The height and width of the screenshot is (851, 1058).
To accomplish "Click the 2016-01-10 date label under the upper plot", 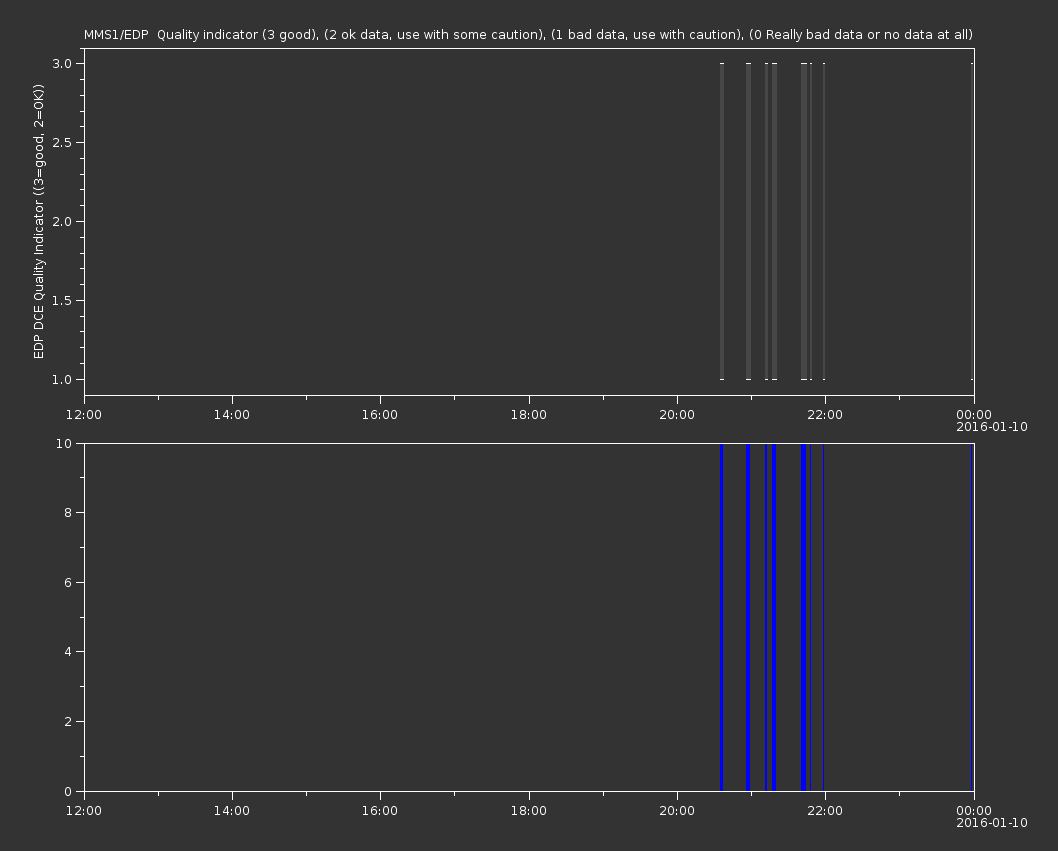I will pos(992,427).
